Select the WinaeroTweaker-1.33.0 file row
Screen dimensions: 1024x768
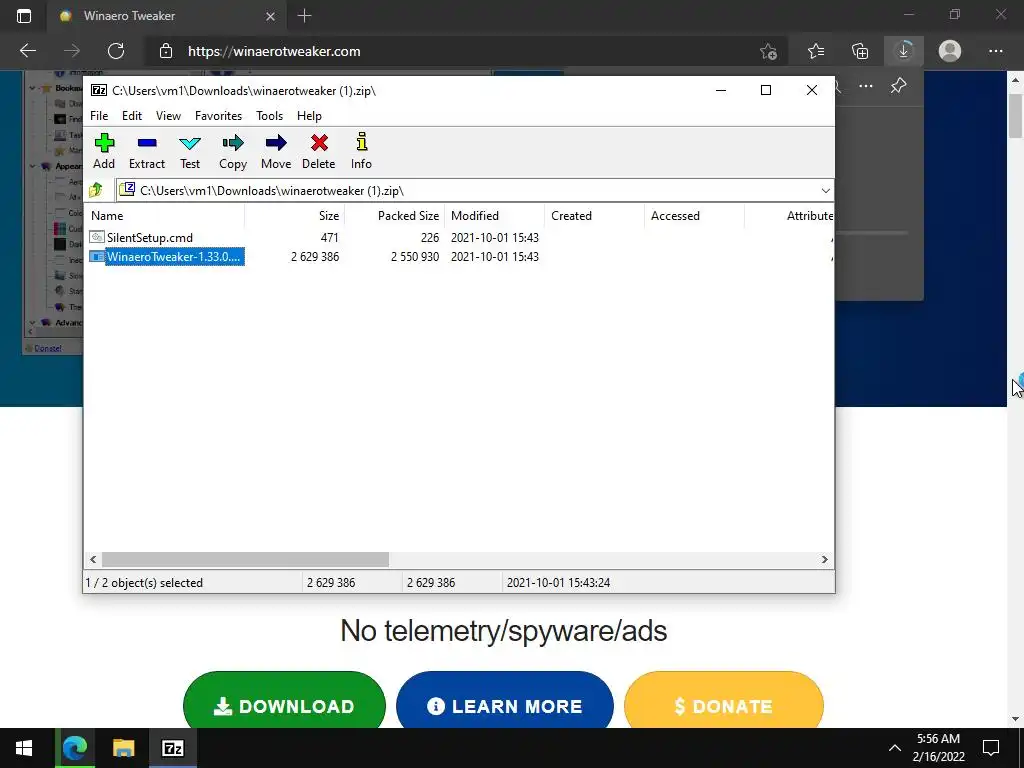[x=460, y=257]
